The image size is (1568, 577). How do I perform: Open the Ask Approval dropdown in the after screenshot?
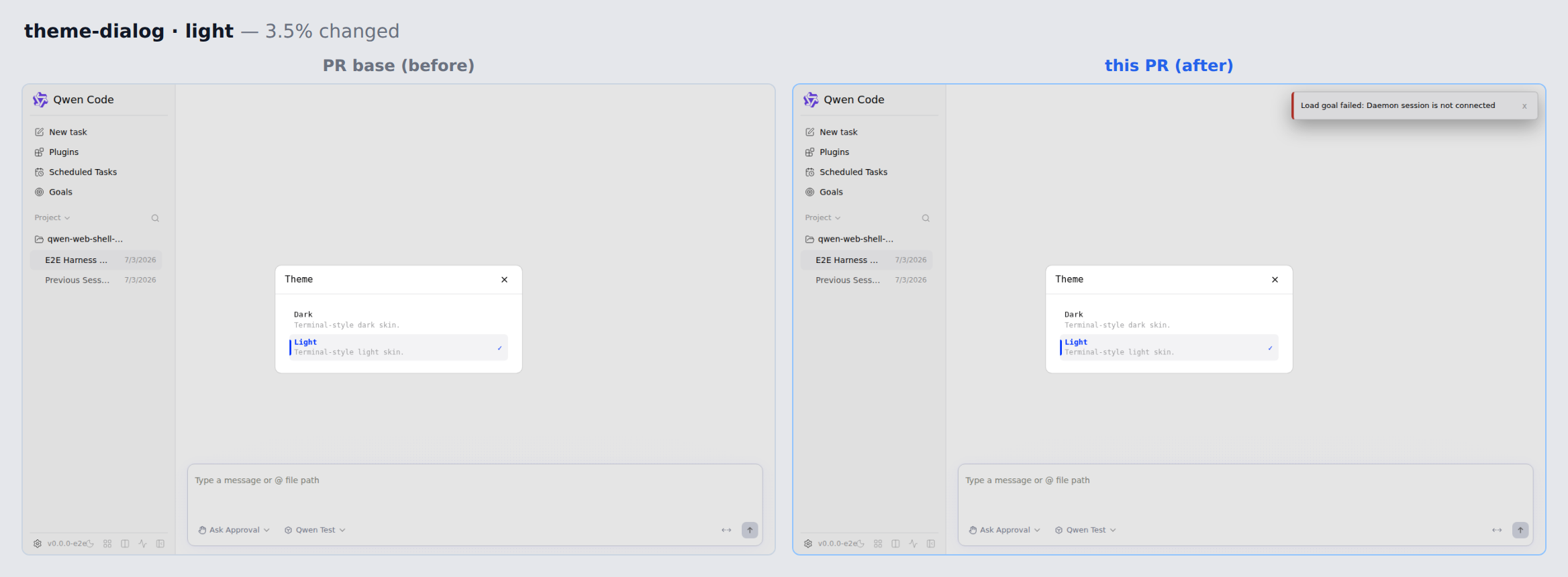tap(1004, 530)
